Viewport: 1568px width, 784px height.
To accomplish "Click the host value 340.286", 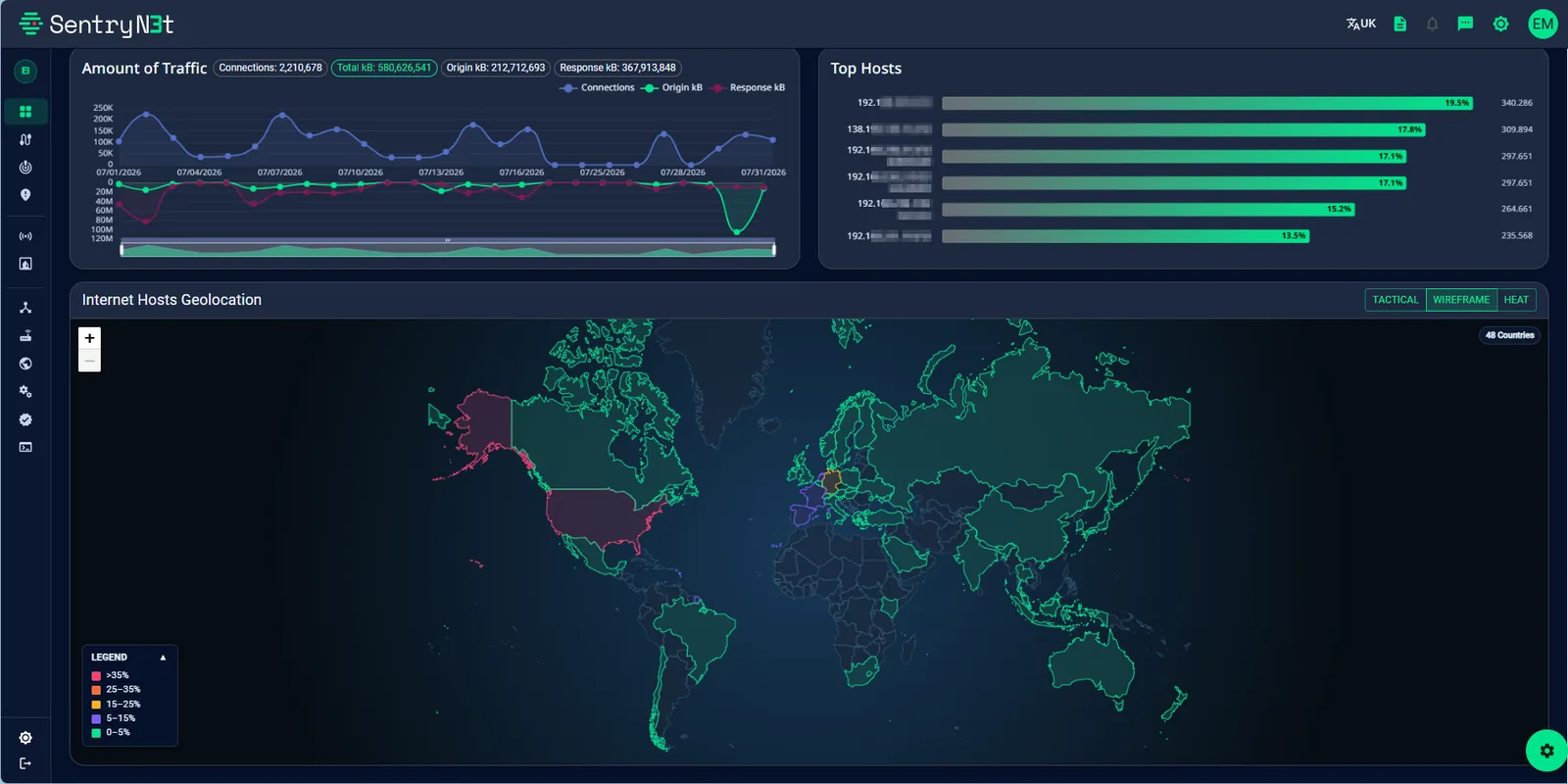I will coord(1516,103).
